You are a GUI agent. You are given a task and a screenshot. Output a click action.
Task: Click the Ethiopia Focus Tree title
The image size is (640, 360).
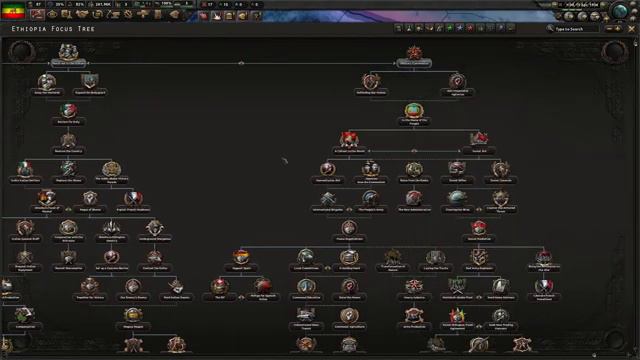[53, 29]
